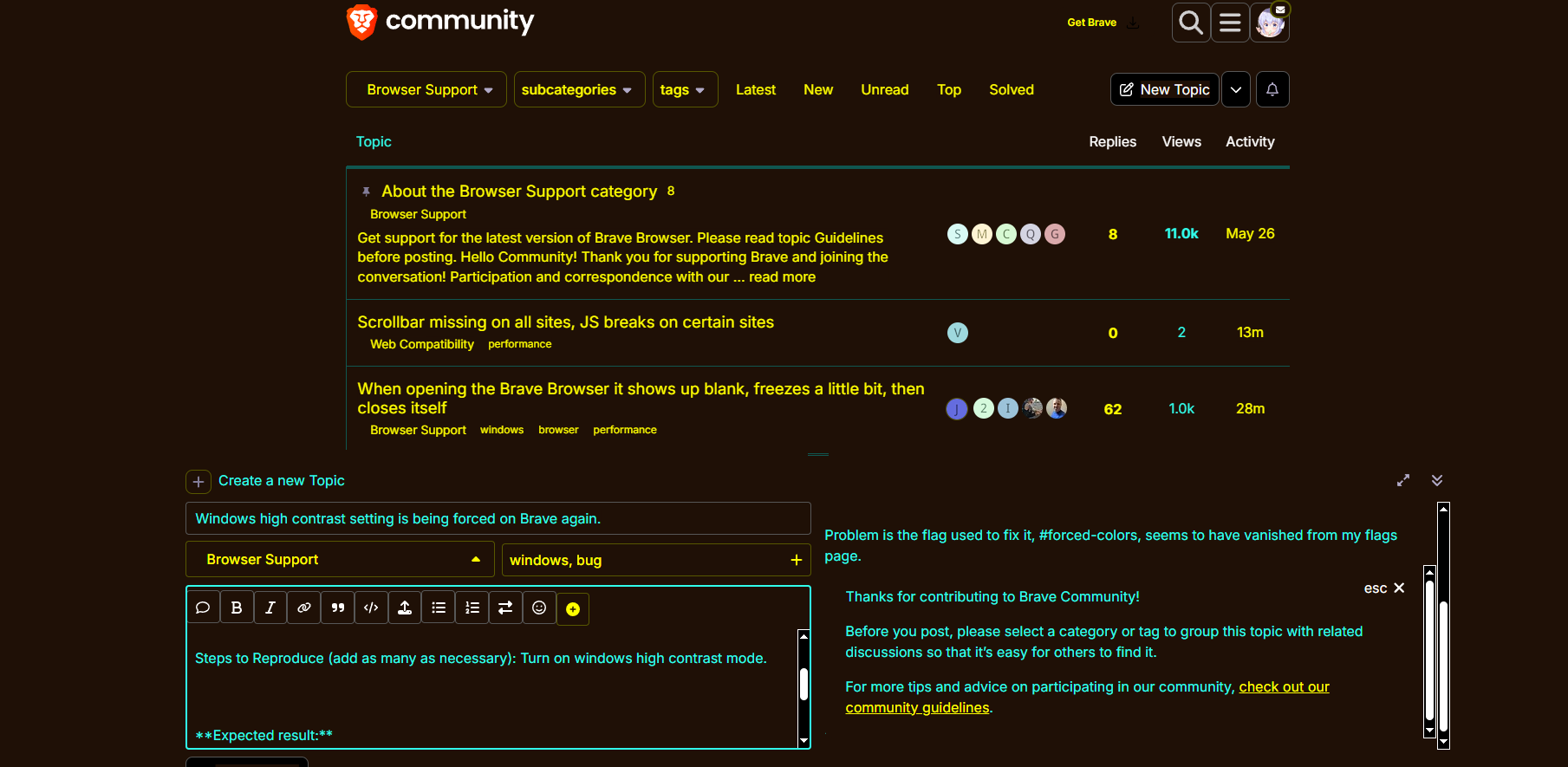Viewport: 1568px width, 767px height.
Task: Sort topics by Views column
Action: [x=1181, y=141]
